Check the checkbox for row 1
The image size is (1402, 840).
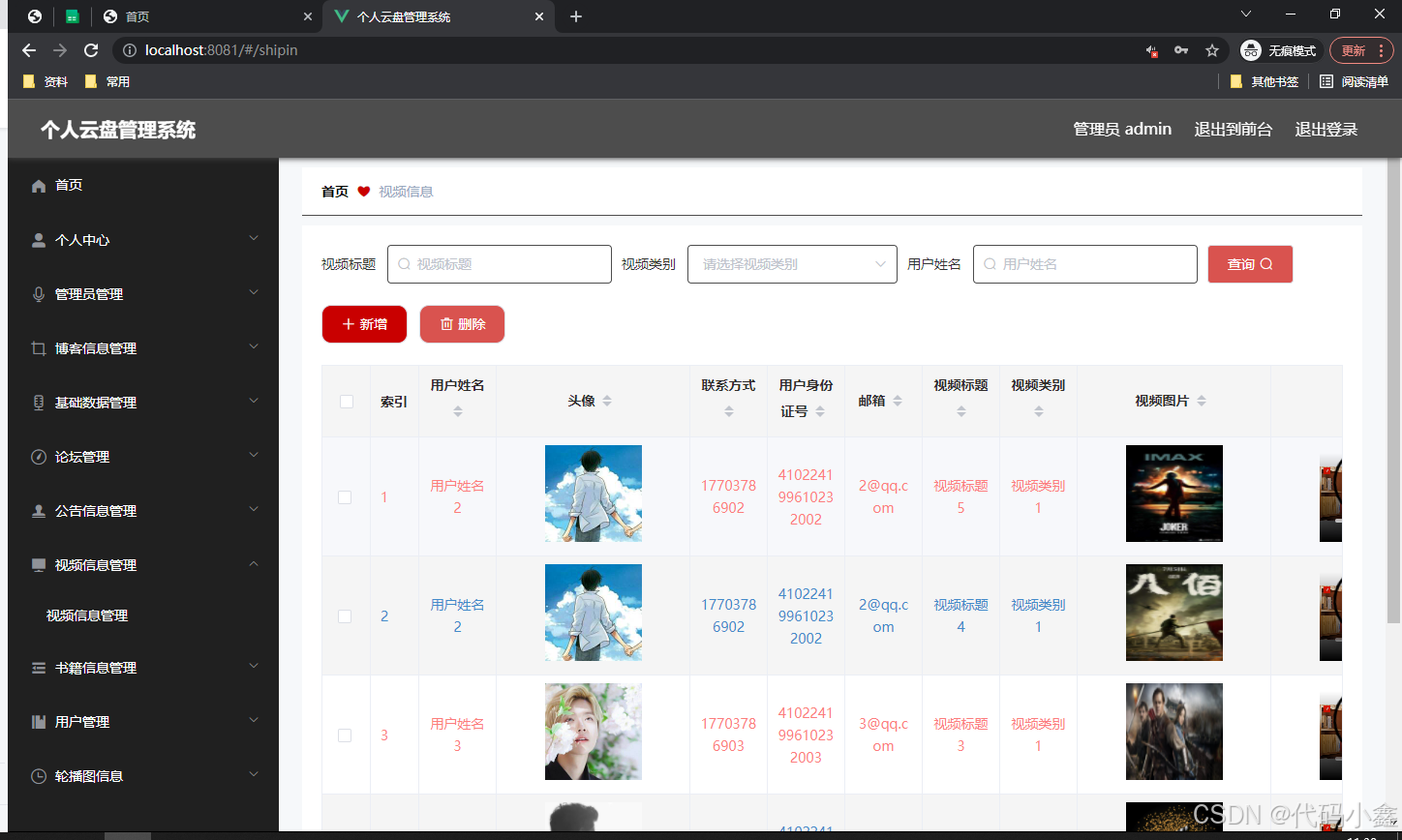coord(345,497)
